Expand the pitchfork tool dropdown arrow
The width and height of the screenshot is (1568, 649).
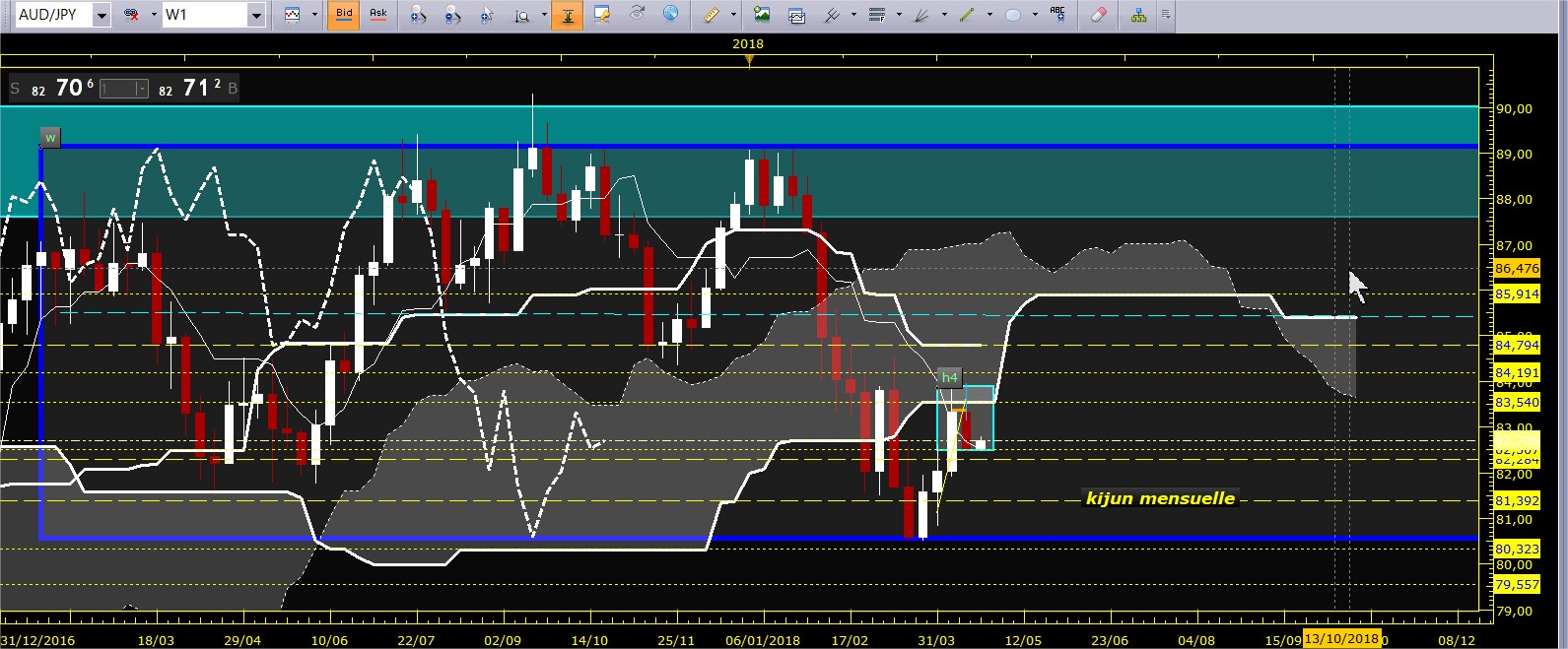point(853,15)
